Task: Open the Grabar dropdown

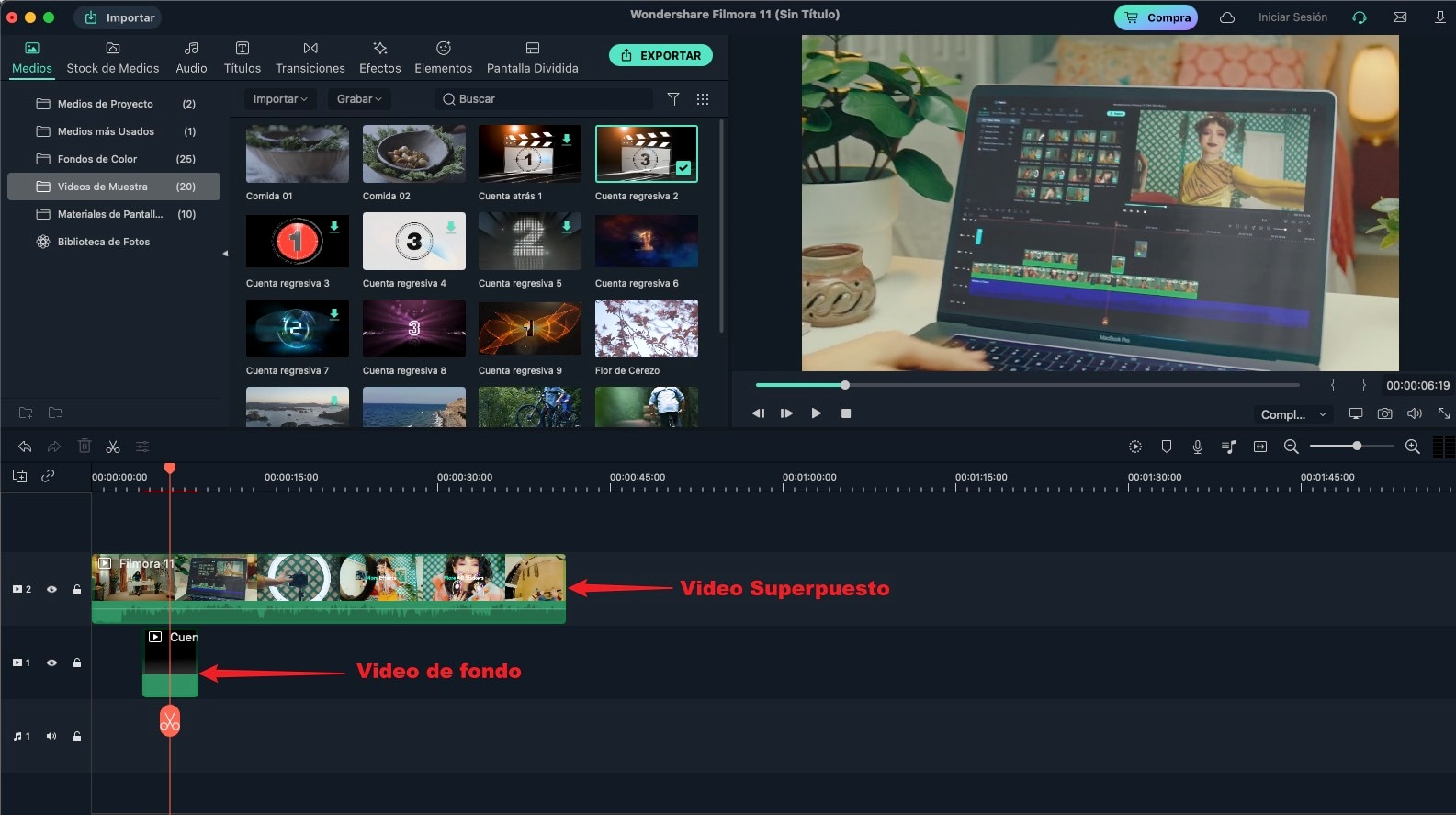Action: pyautogui.click(x=359, y=99)
